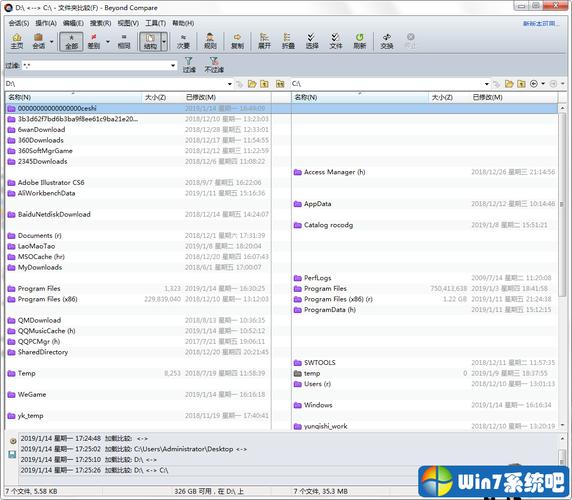572x500 pixels.
Task: Sort right pane by 名称(N) column
Action: [x=360, y=97]
